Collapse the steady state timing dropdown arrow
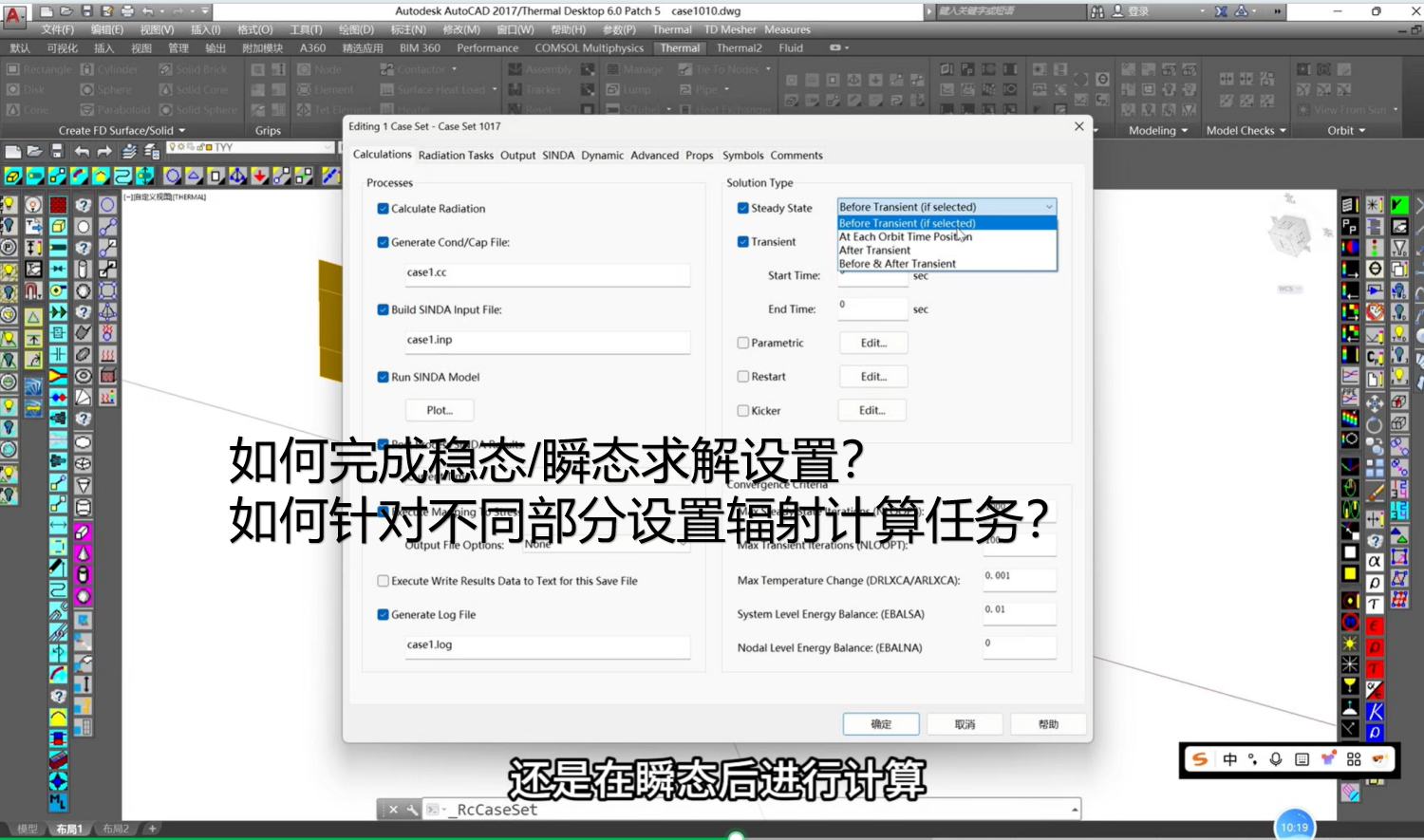 point(1049,207)
